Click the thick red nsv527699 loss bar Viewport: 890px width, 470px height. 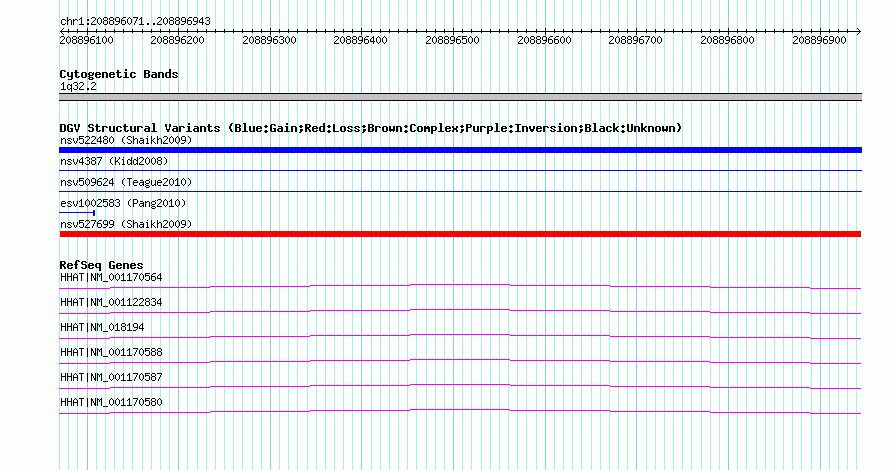coord(460,234)
